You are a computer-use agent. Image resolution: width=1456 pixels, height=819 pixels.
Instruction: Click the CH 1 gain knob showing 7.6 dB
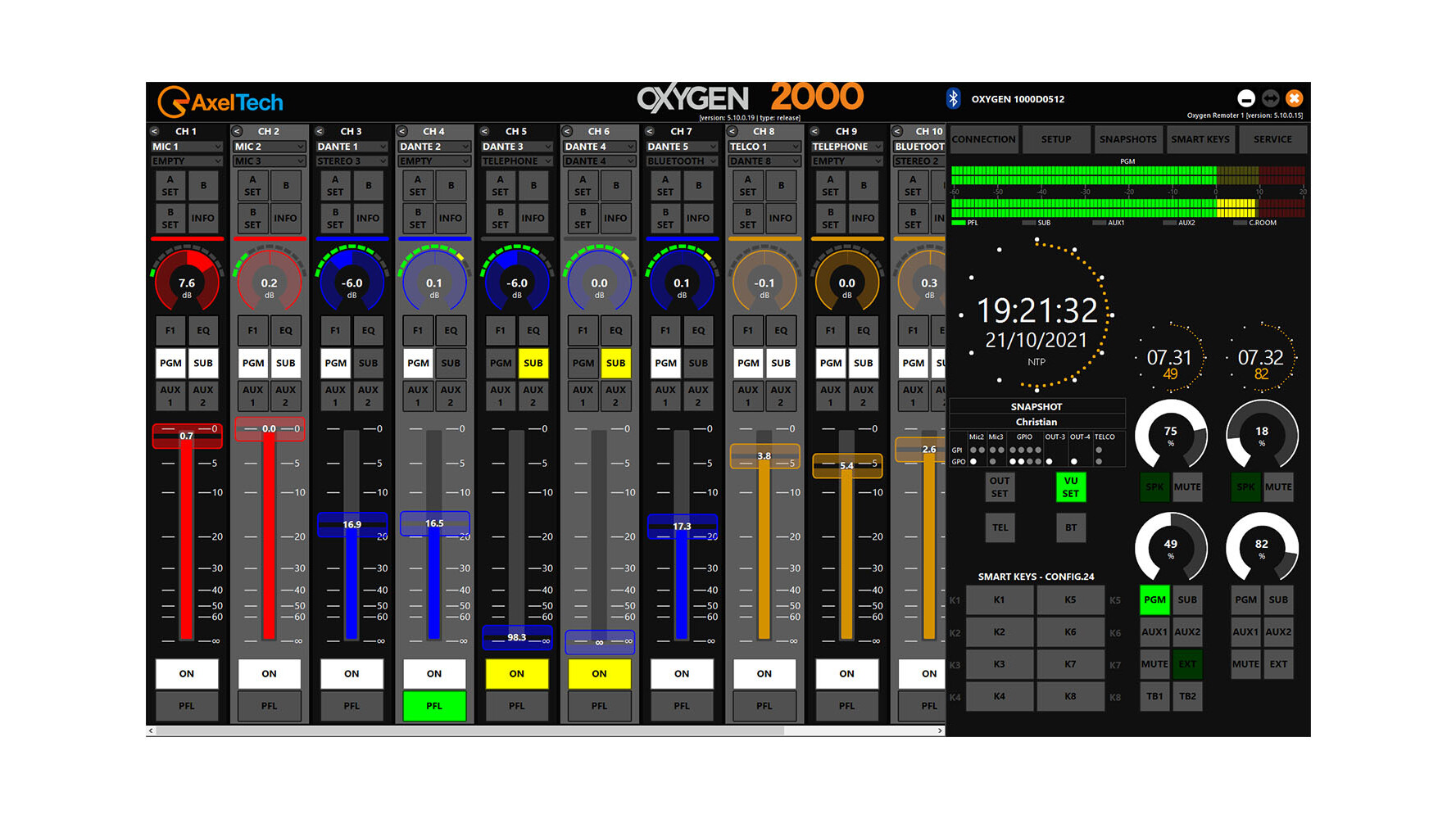(x=187, y=283)
